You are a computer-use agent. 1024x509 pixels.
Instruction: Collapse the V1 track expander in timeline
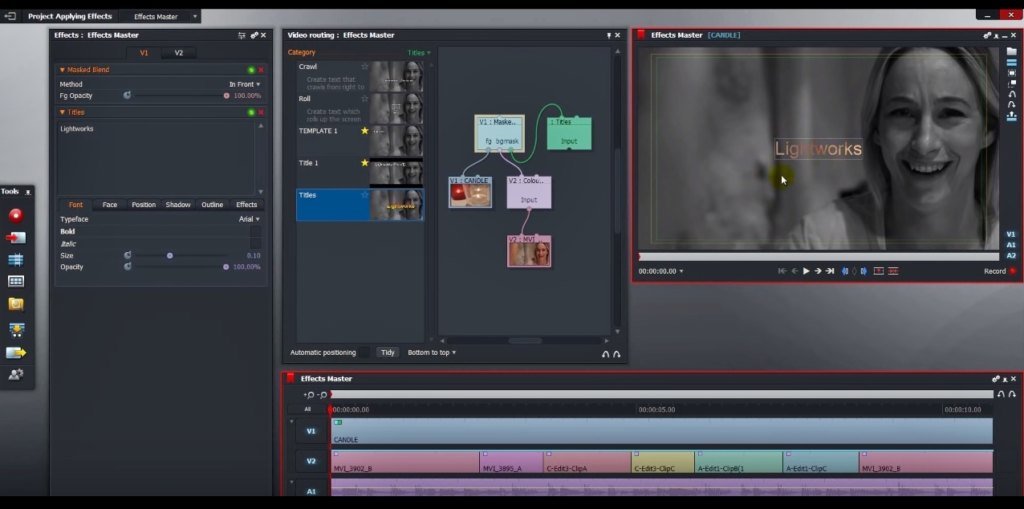coord(292,421)
